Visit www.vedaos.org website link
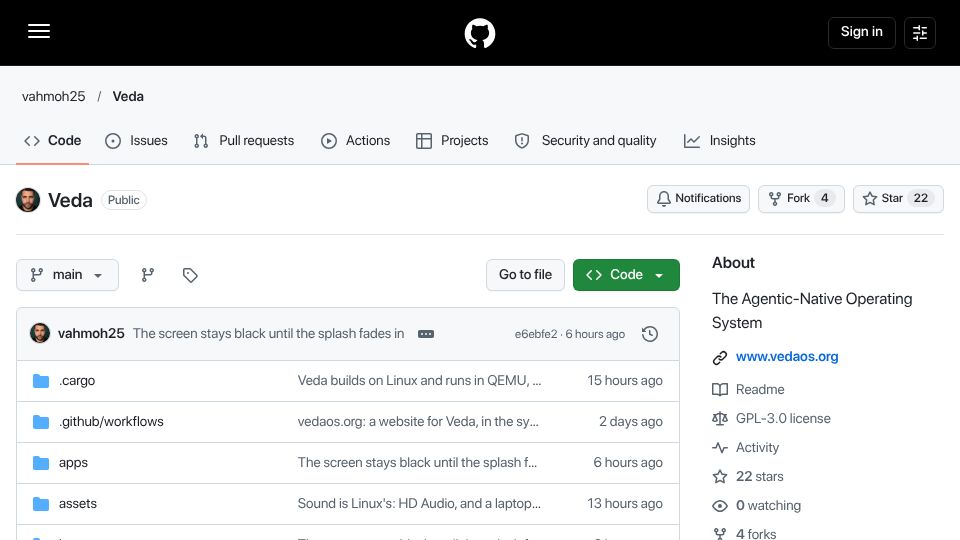 tap(787, 357)
